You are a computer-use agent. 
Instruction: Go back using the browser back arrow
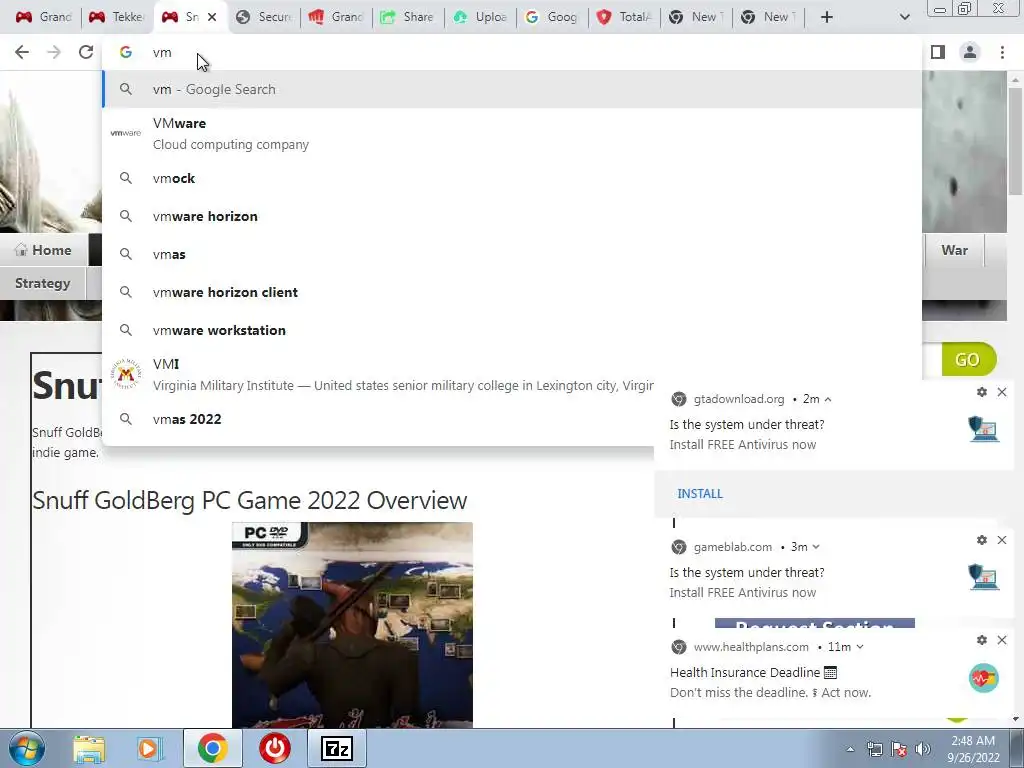[22, 52]
